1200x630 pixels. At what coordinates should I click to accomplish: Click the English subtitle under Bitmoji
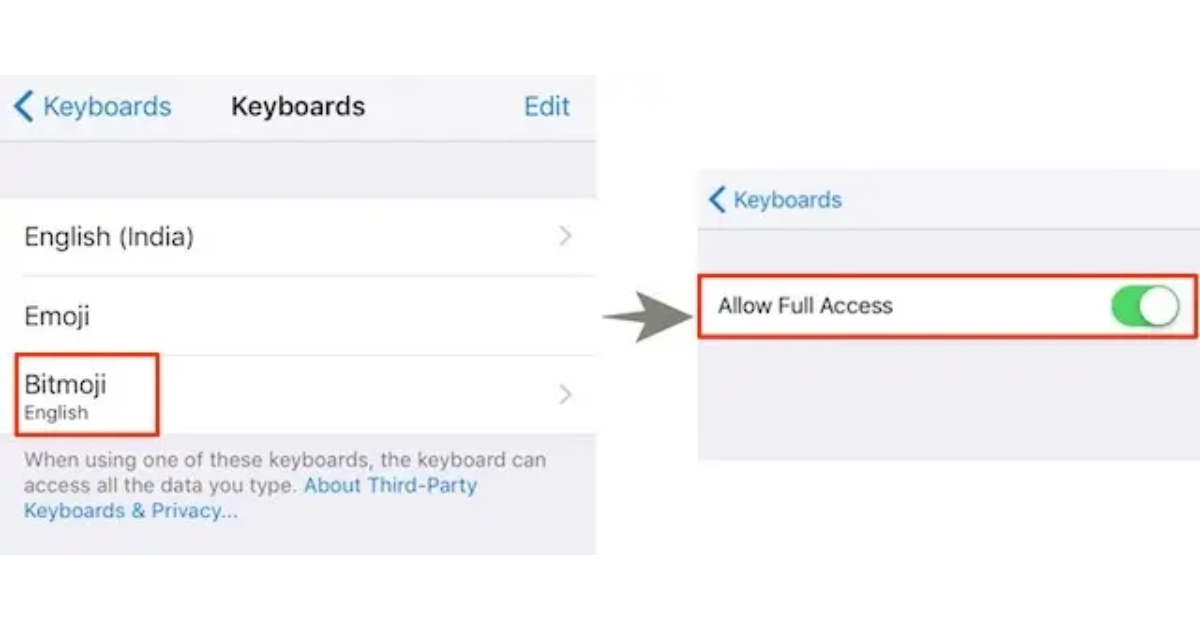tap(56, 413)
